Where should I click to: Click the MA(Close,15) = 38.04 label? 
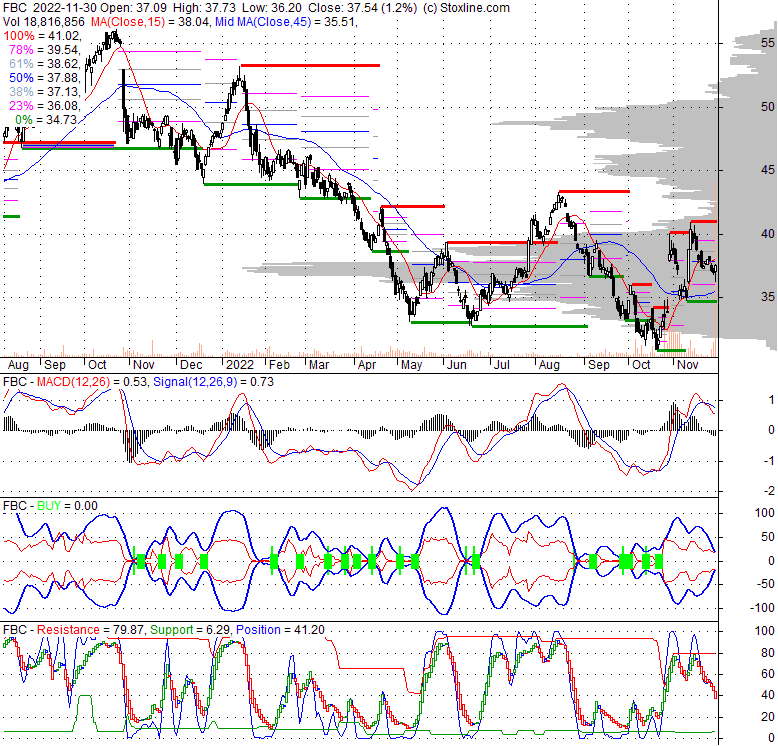coord(150,22)
